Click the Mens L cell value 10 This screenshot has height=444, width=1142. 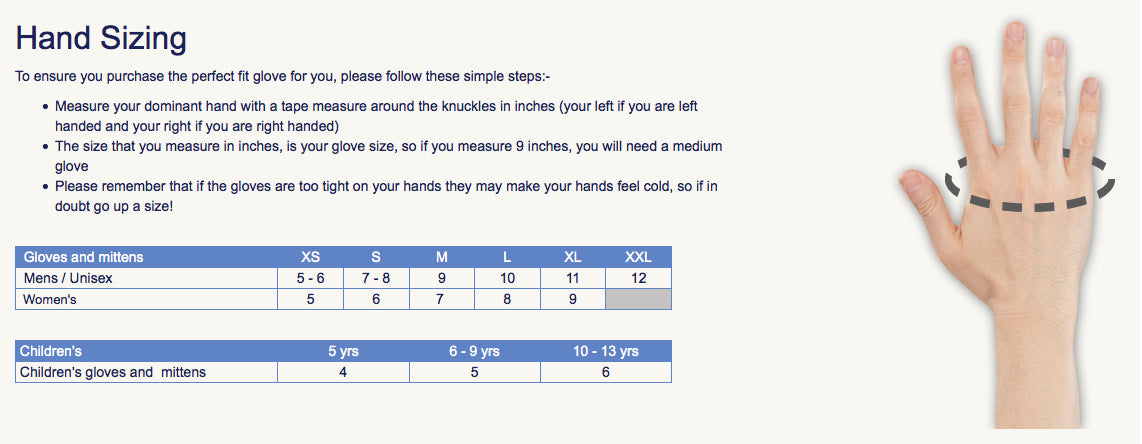click(x=507, y=278)
